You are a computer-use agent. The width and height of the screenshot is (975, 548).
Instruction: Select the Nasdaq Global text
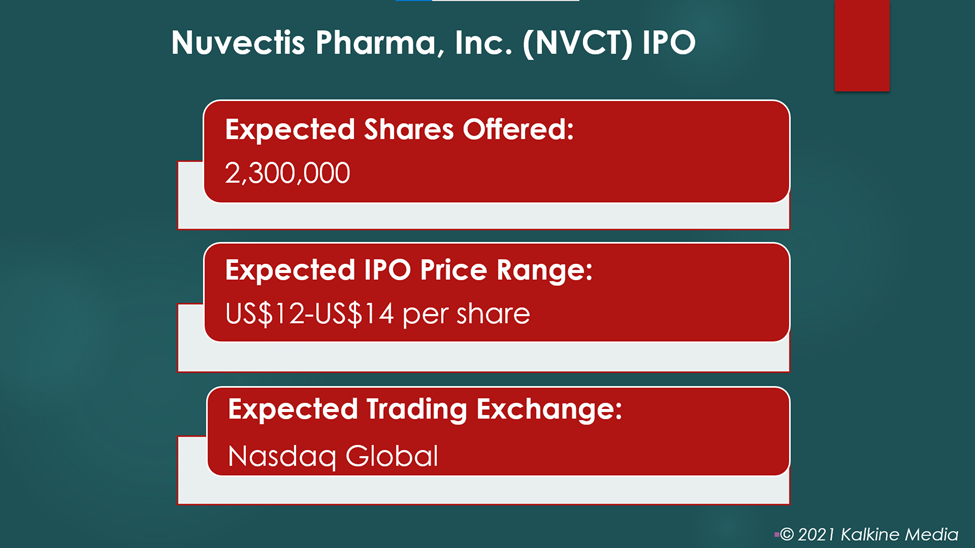click(333, 457)
